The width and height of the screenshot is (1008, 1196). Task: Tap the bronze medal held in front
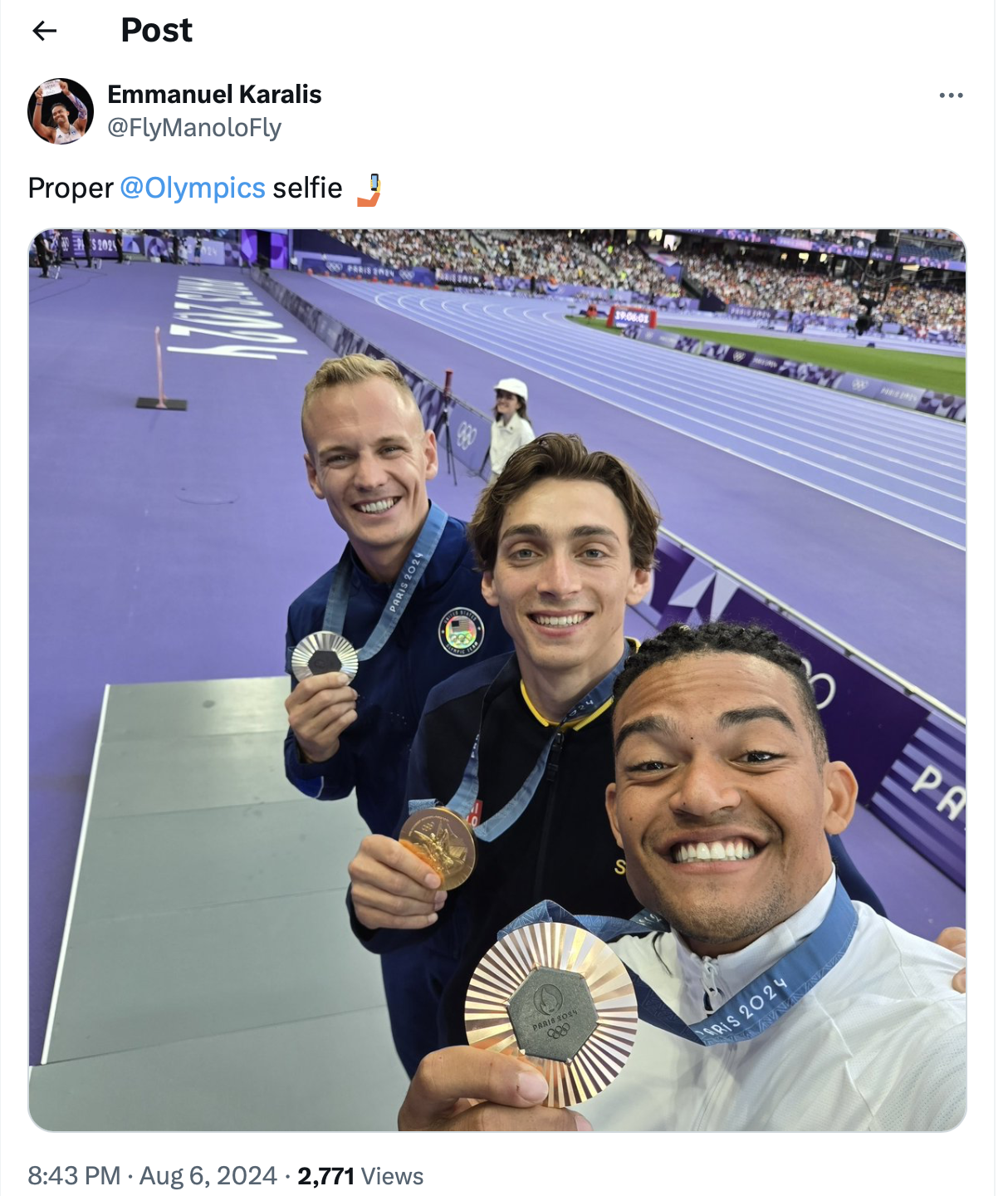551,1014
